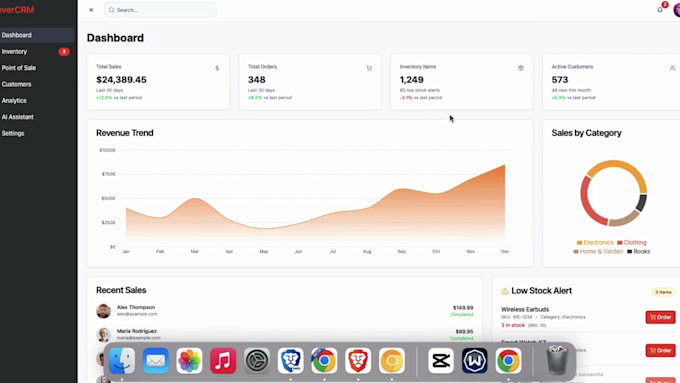
Task: Click the Inventory red badge count
Action: tap(64, 52)
